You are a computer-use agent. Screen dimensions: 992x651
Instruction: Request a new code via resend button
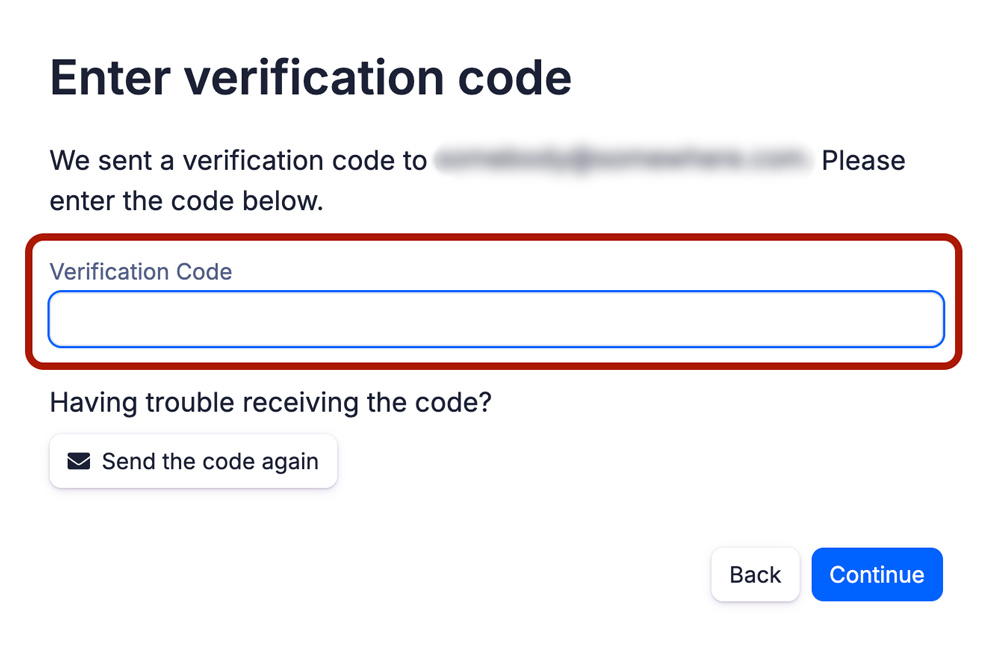point(193,461)
